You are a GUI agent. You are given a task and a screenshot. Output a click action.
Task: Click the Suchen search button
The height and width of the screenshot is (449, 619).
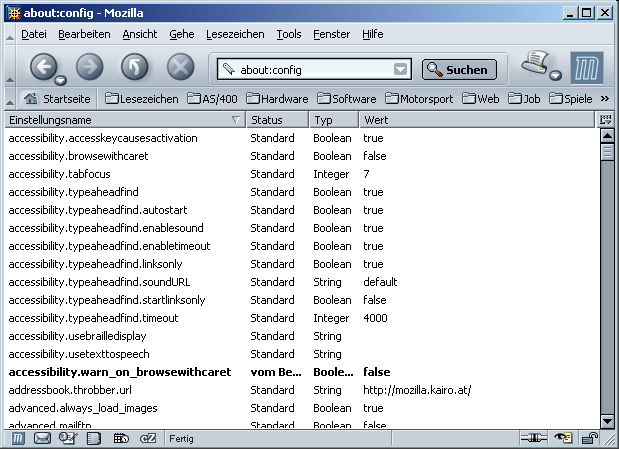coord(459,70)
